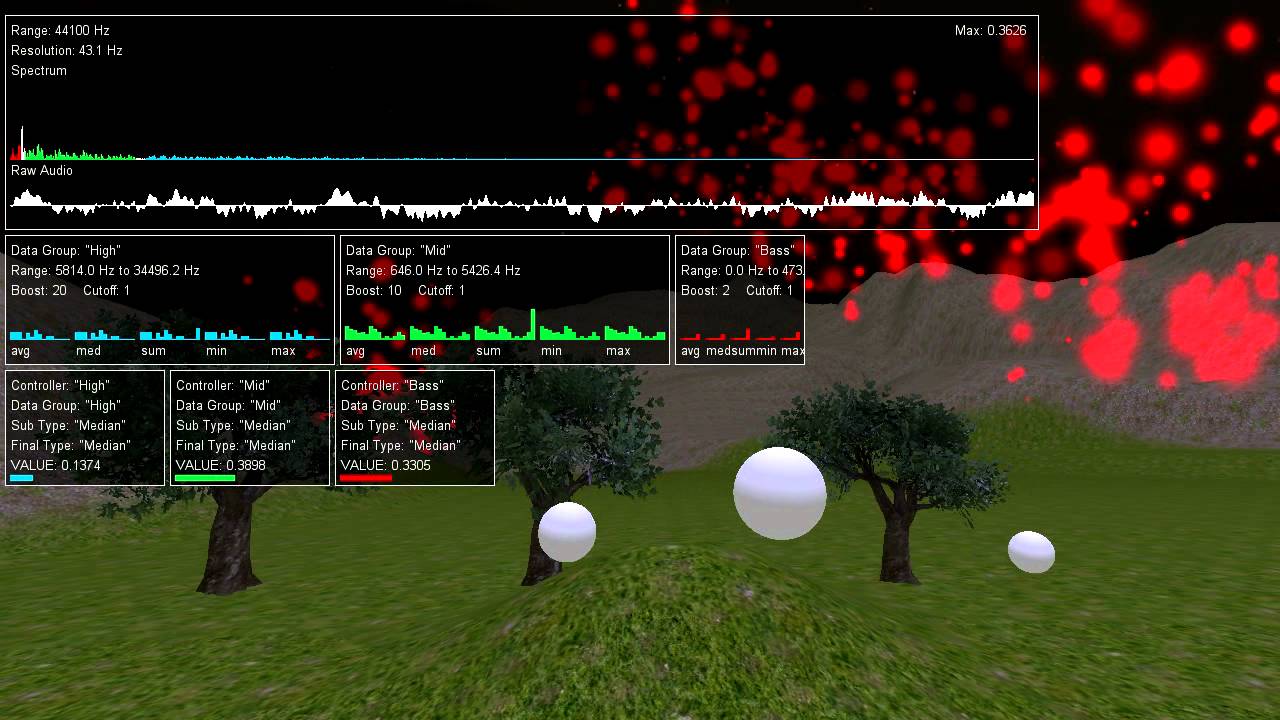This screenshot has height=720, width=1280.
Task: Click "Sub Type: "Median"" in High controller
Action: point(68,426)
